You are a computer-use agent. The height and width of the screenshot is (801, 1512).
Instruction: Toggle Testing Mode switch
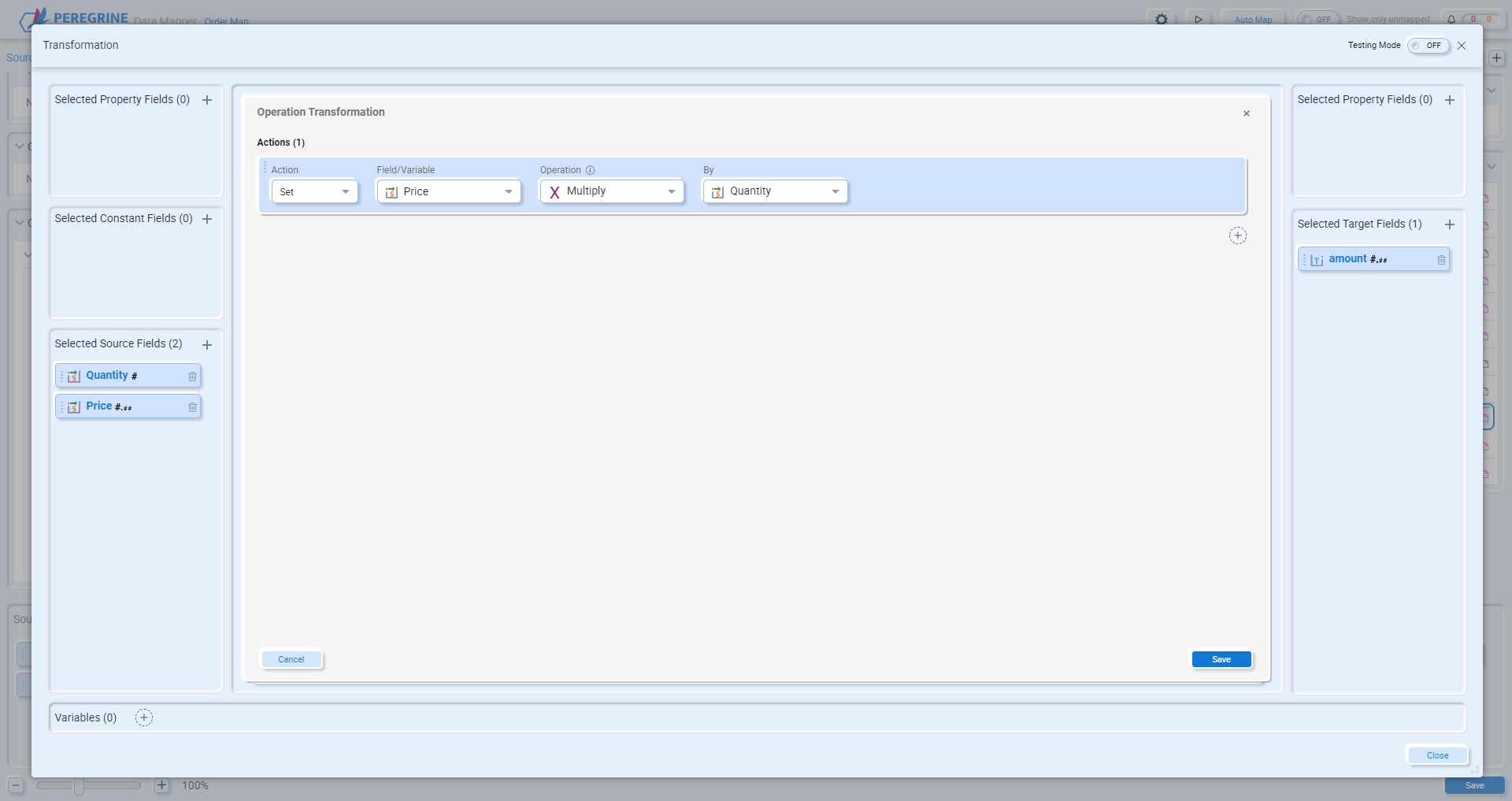point(1429,46)
